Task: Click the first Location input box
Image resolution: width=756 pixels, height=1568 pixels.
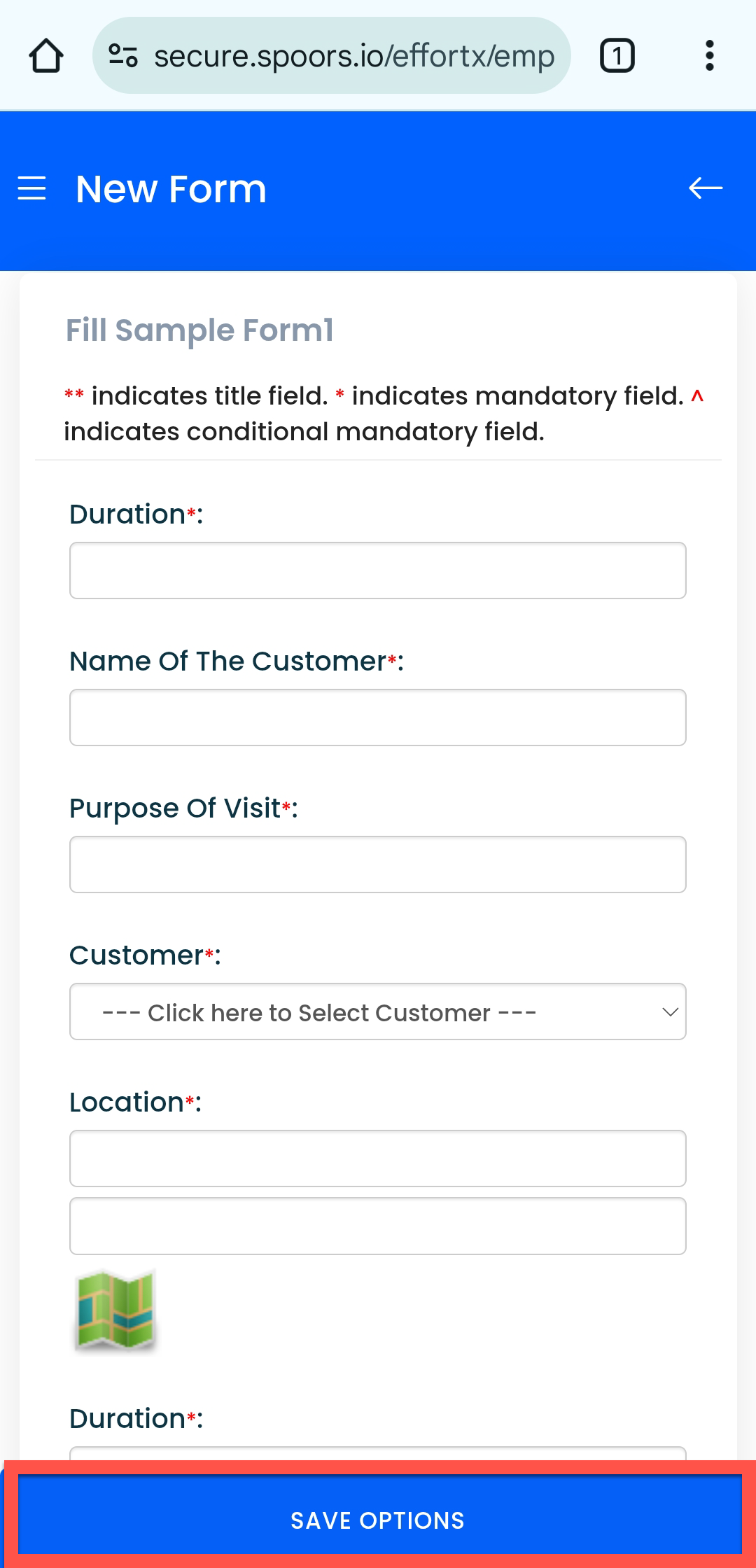Action: (x=378, y=1158)
